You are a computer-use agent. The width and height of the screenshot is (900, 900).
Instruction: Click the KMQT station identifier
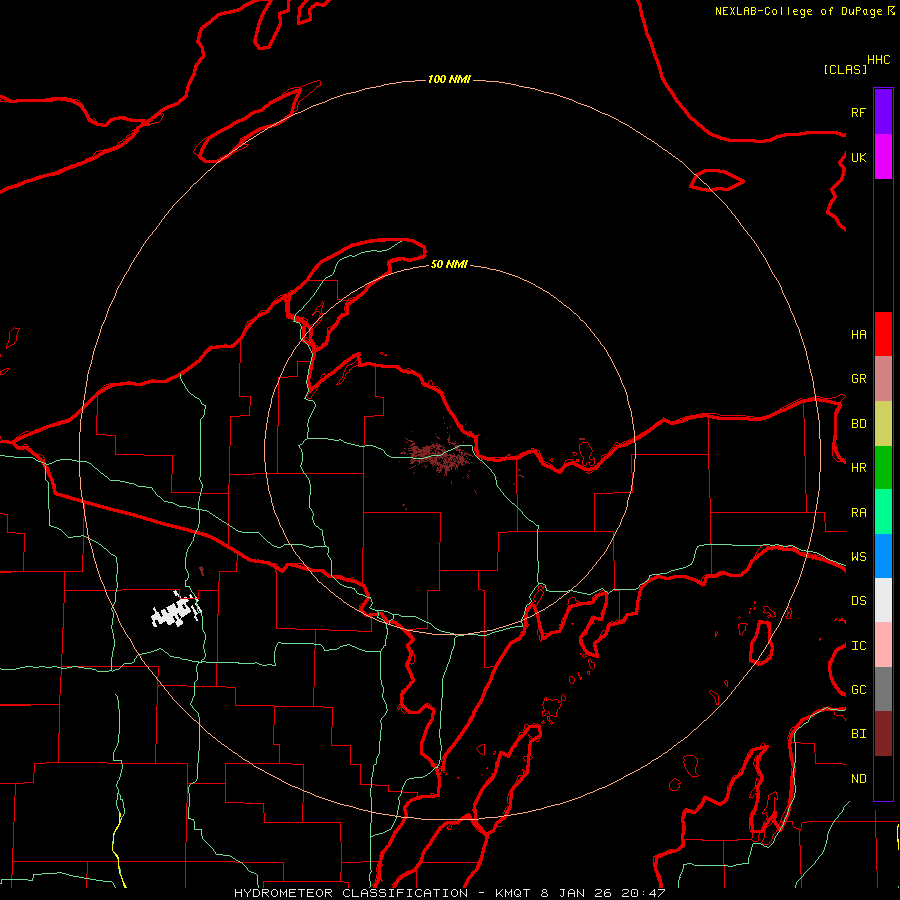tap(513, 893)
